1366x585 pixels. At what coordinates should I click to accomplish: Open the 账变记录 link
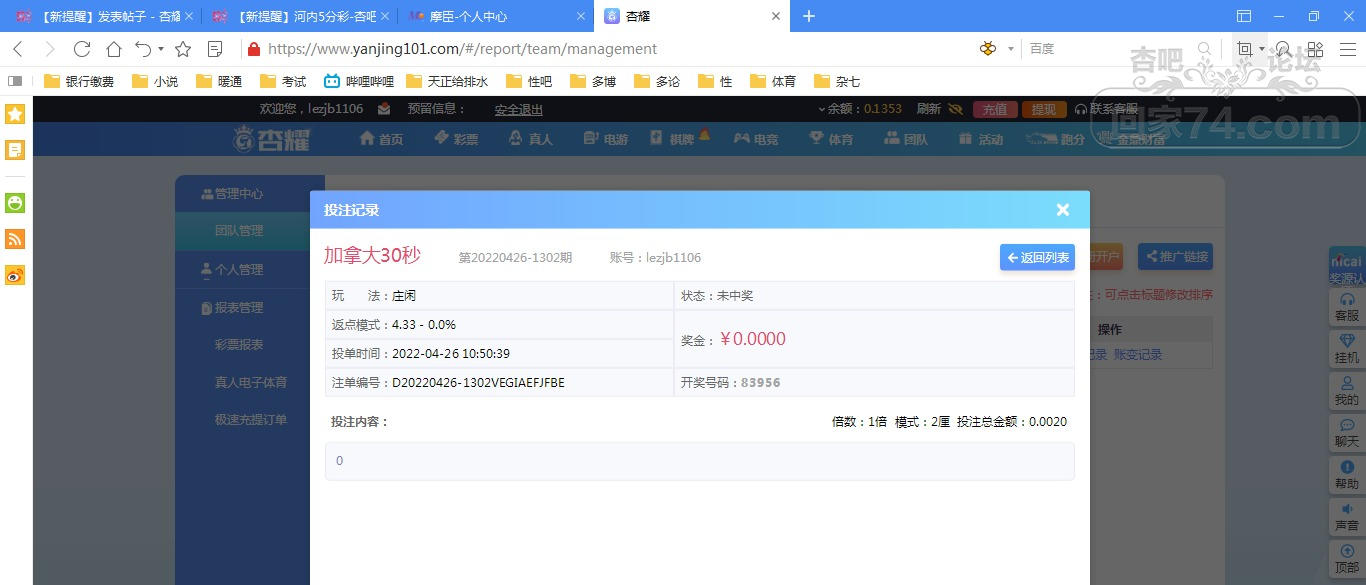tap(1138, 354)
